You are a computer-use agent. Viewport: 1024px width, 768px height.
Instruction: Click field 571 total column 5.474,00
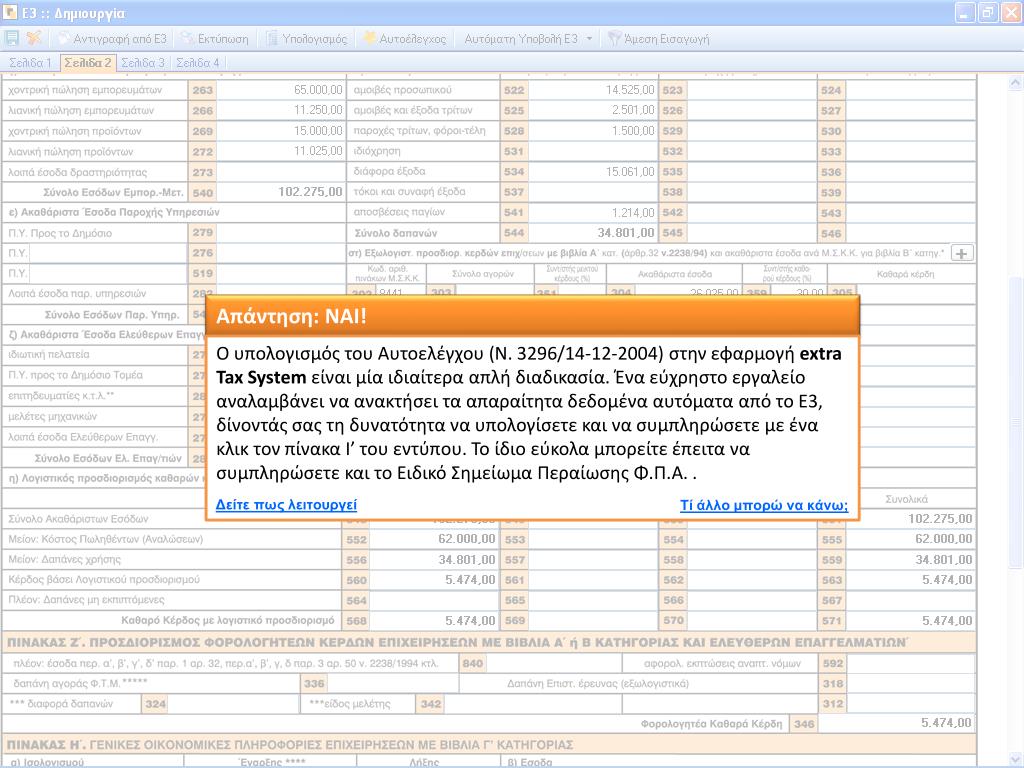click(x=910, y=620)
